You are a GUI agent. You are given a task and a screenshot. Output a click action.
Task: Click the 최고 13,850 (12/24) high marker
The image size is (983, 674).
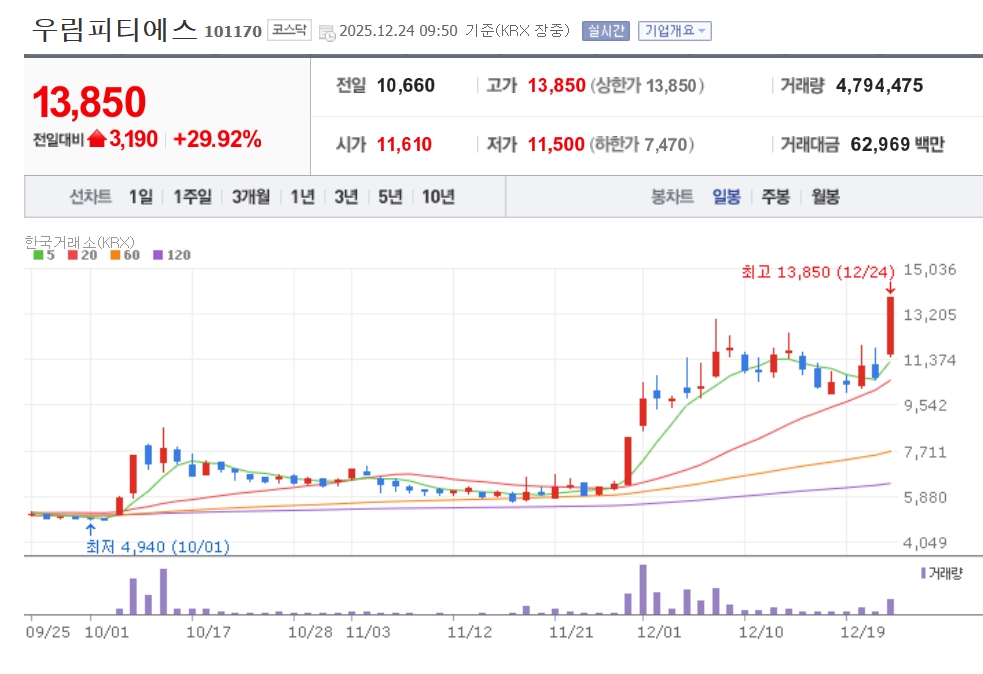coord(818,271)
